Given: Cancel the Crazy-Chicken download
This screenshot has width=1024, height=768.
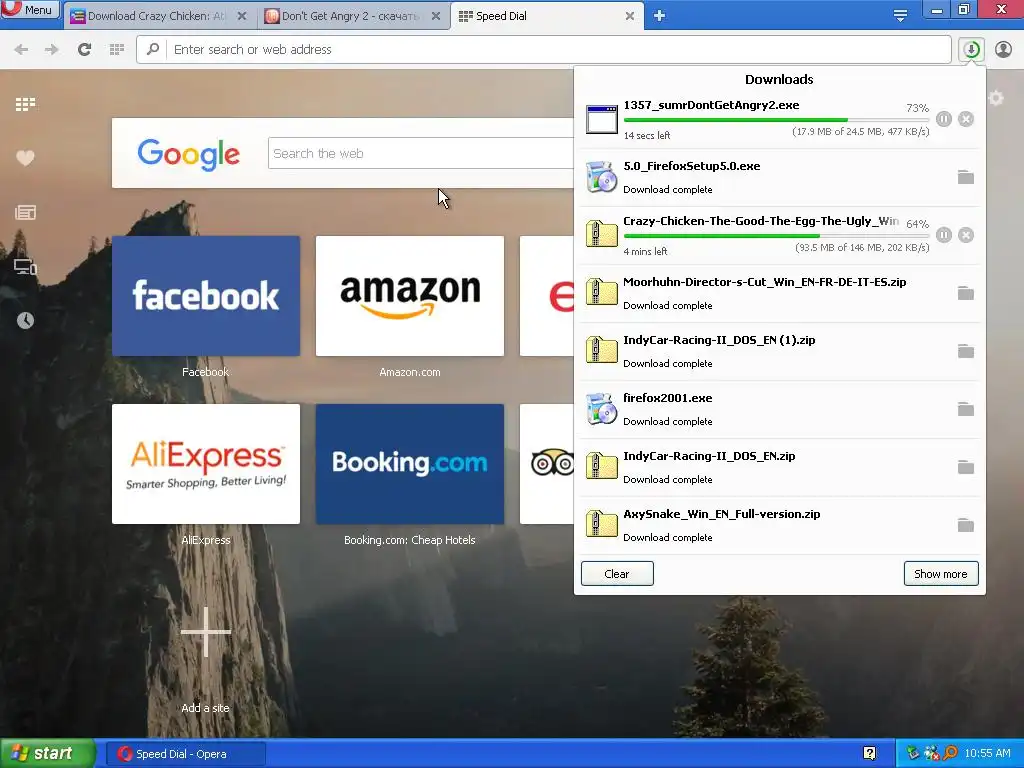Looking at the screenshot, I should 966,235.
